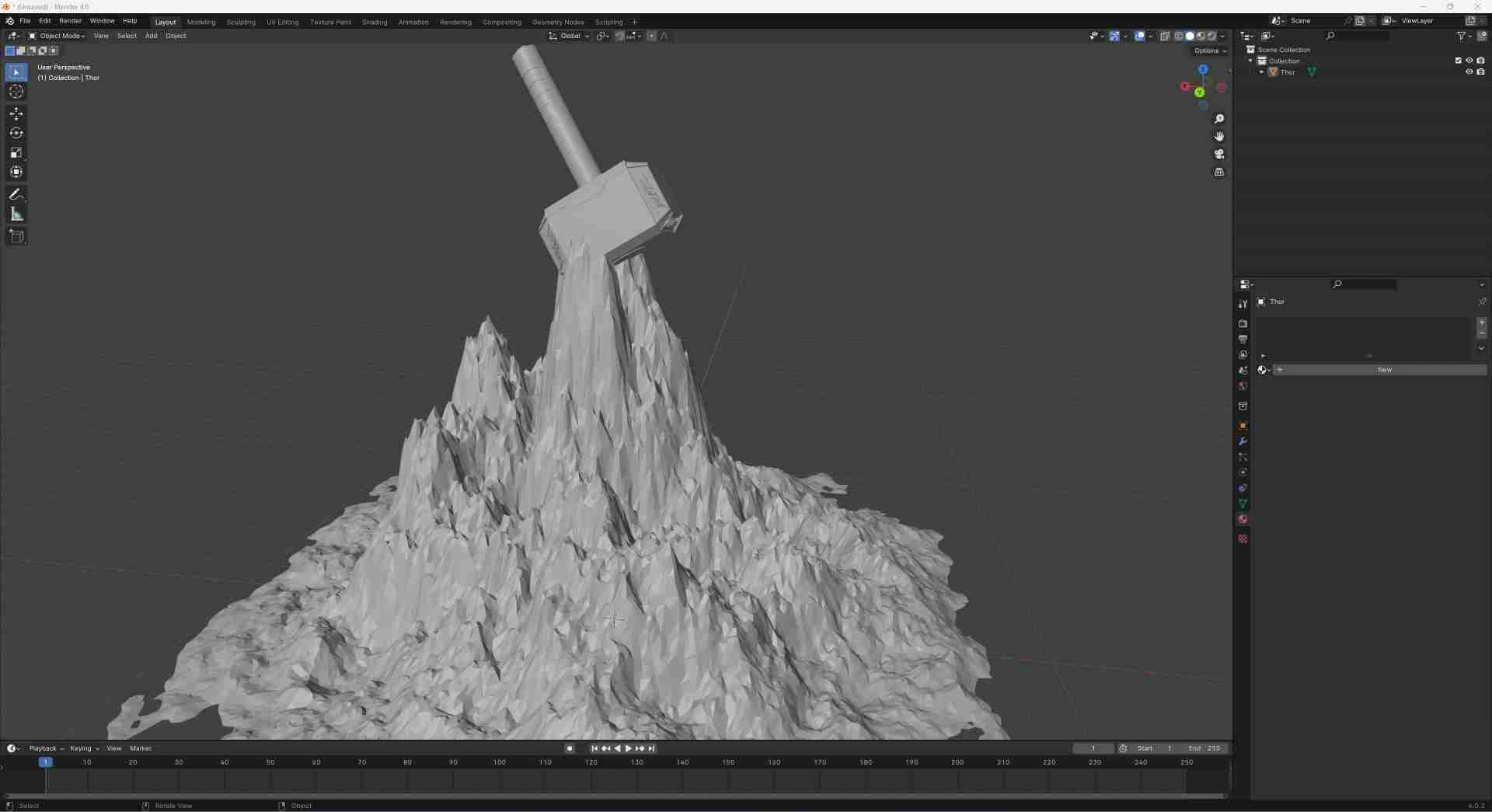
Task: Open the Render properties tab
Action: pyautogui.click(x=1243, y=324)
